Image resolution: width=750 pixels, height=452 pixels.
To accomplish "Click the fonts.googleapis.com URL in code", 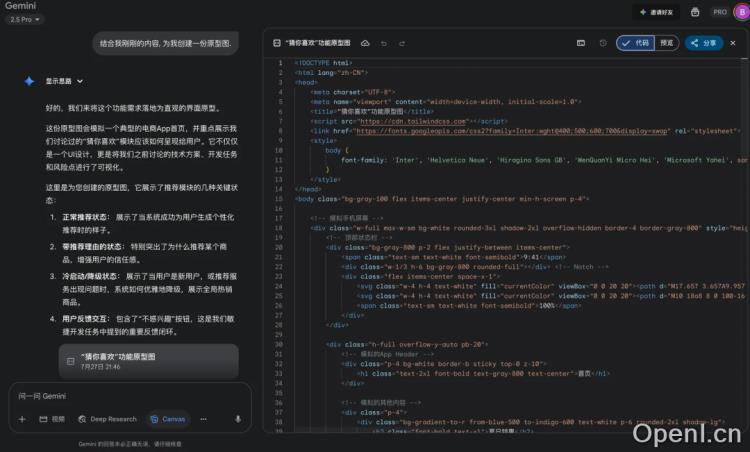I will [512, 131].
